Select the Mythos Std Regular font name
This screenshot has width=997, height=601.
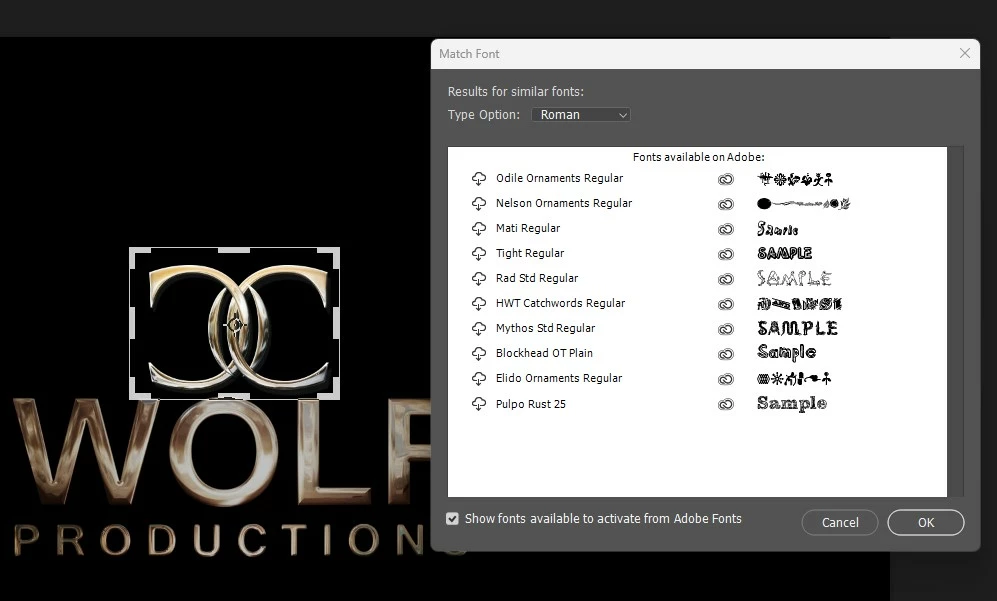[546, 328]
